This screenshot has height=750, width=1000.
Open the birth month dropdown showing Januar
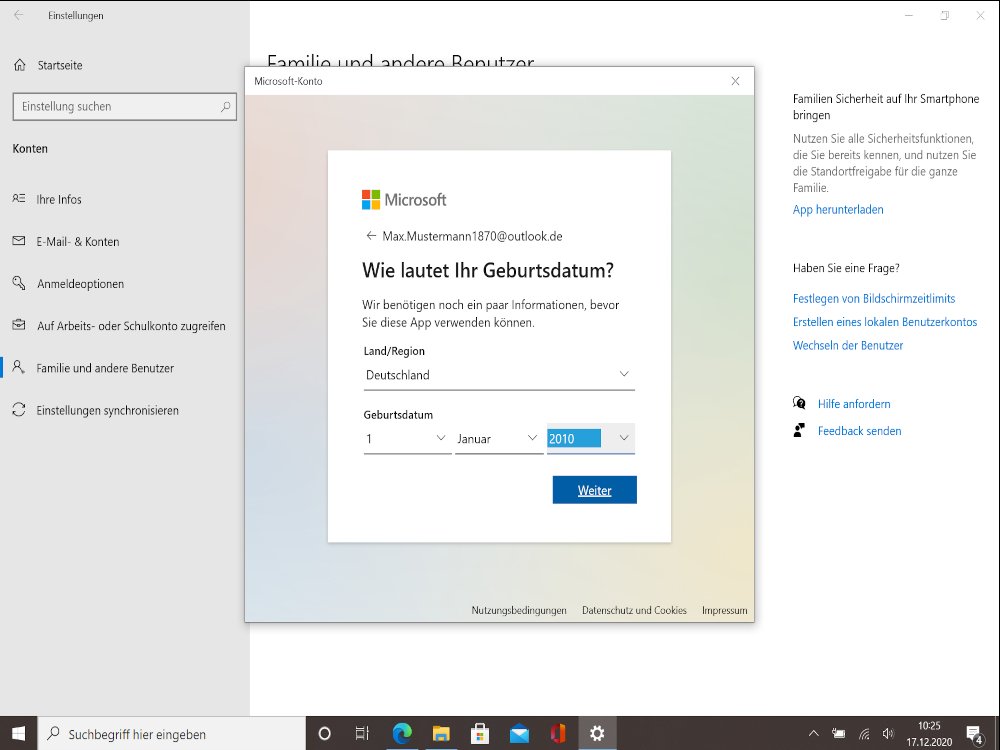click(498, 439)
